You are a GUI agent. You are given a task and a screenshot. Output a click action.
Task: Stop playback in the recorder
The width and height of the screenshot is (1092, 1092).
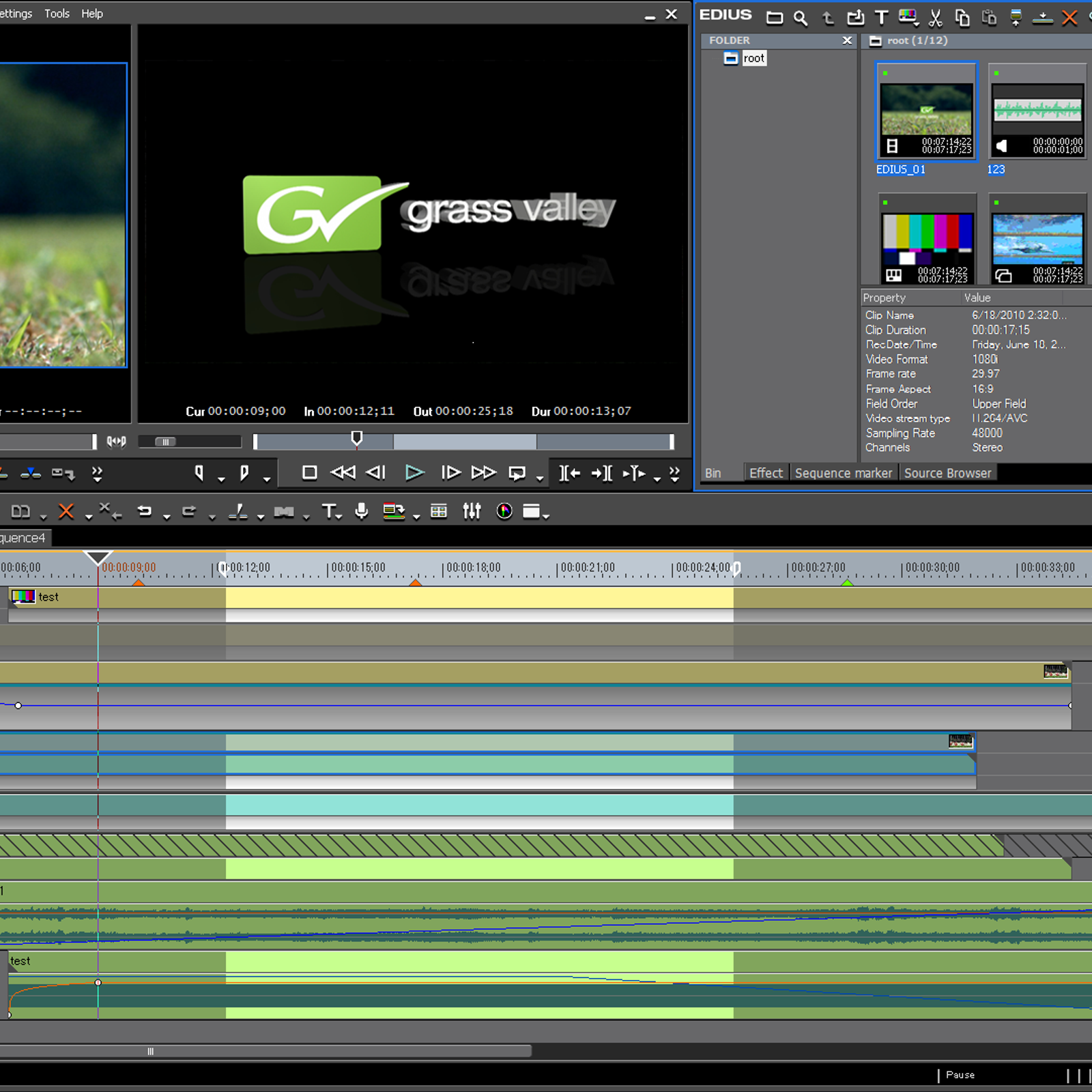coord(309,472)
